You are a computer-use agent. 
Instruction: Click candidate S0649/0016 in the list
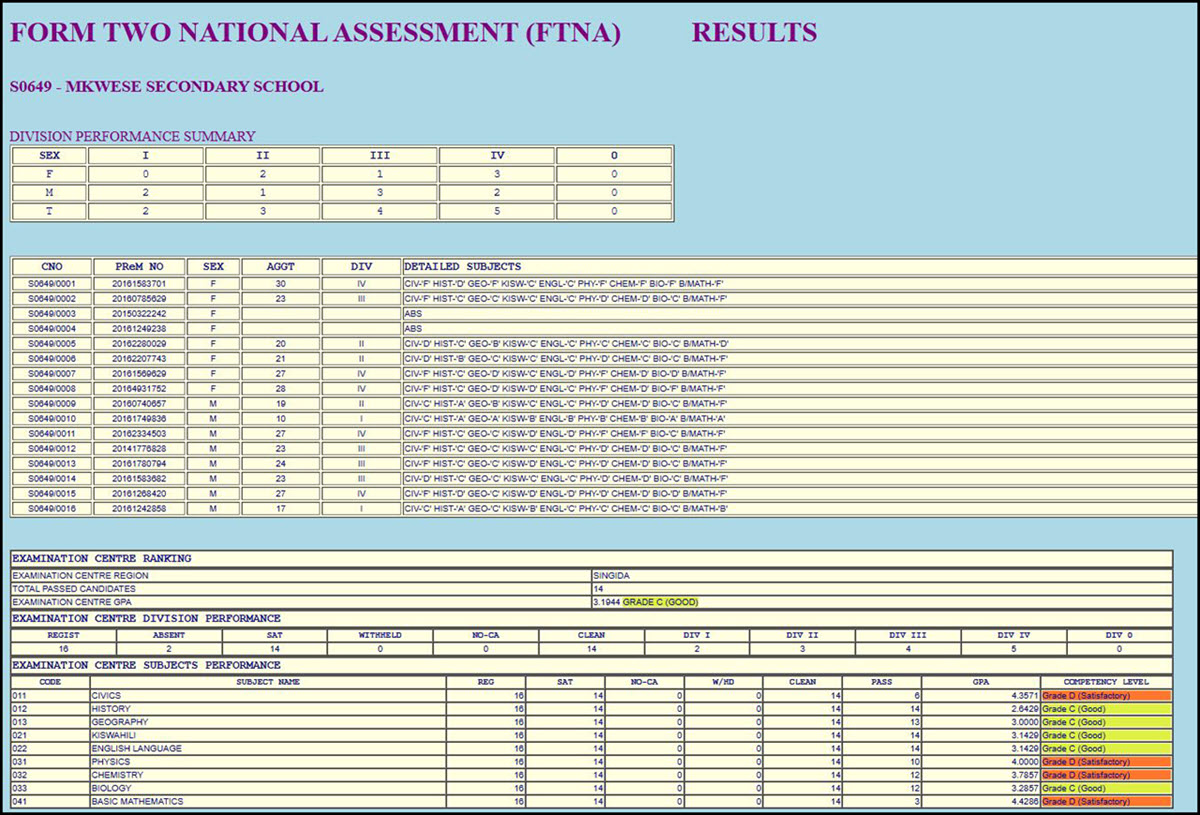[51, 509]
